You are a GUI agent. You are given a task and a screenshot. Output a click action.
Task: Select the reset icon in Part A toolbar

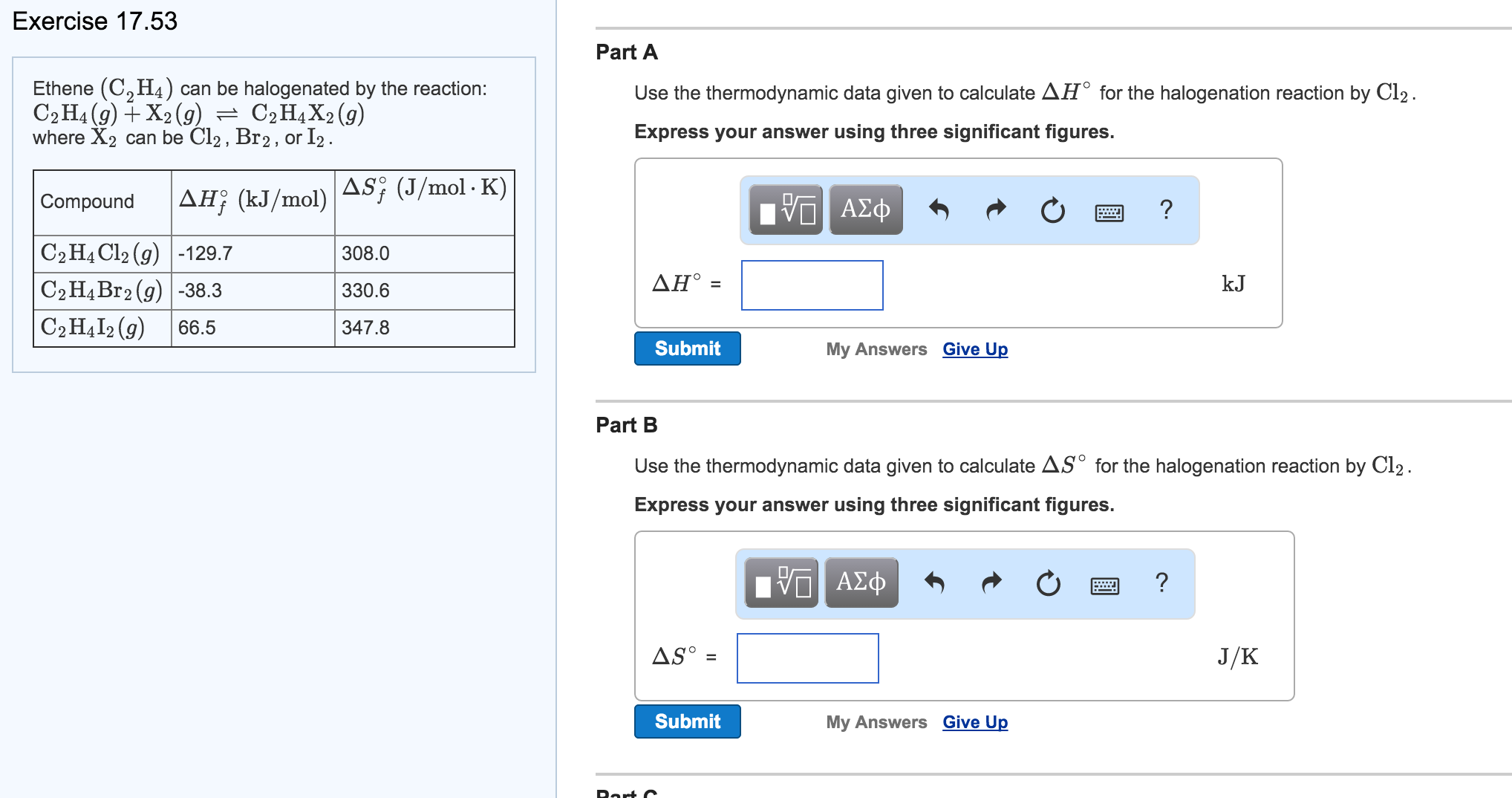(1054, 210)
